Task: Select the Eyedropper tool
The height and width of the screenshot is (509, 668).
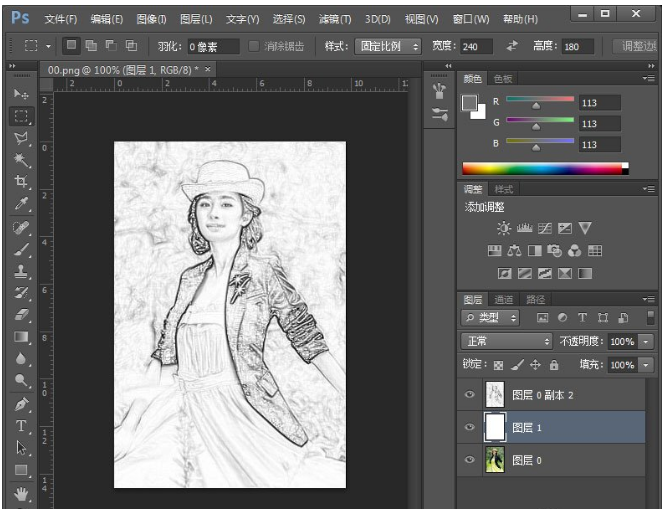Action: point(21,204)
